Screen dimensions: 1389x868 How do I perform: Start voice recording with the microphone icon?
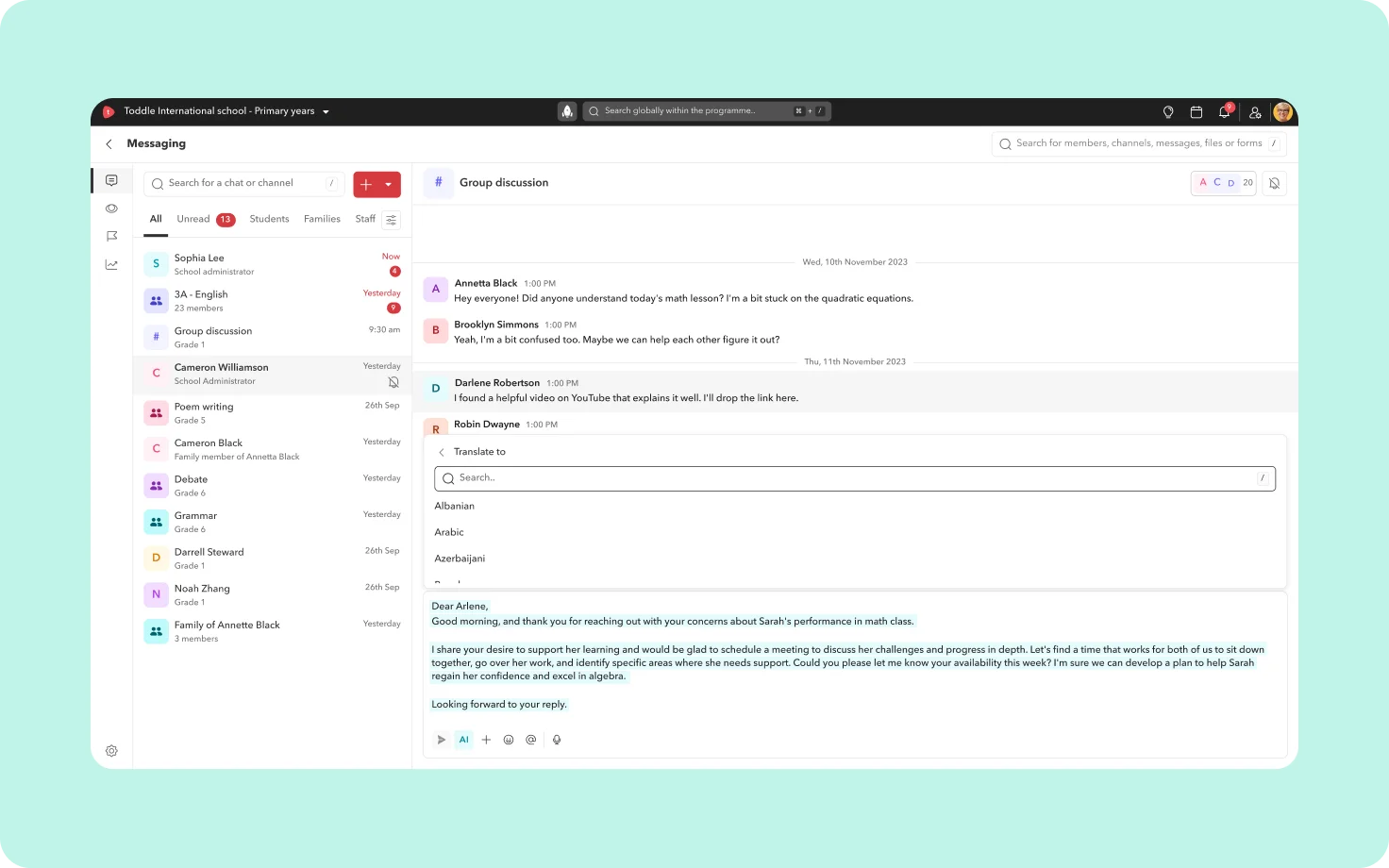point(557,740)
